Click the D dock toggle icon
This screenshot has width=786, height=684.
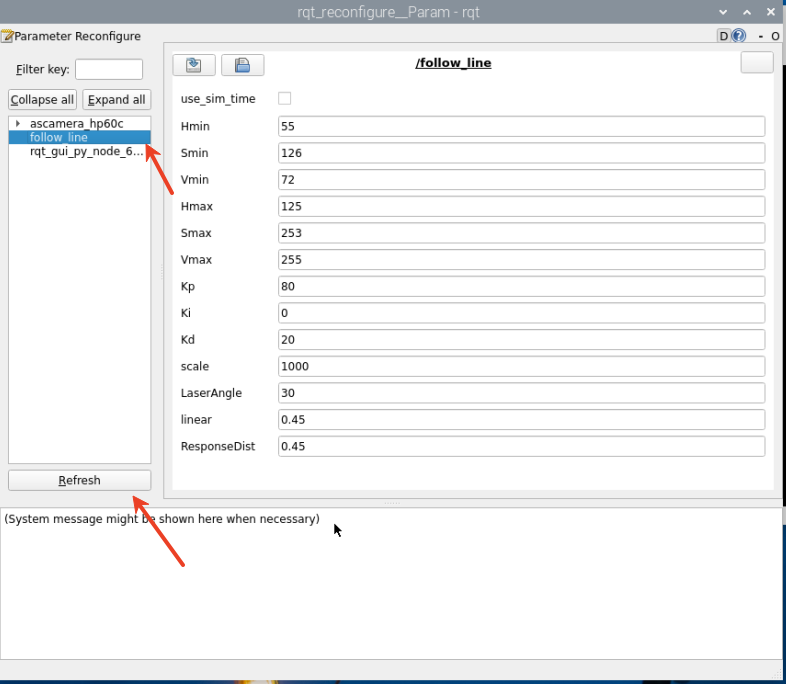tap(724, 36)
